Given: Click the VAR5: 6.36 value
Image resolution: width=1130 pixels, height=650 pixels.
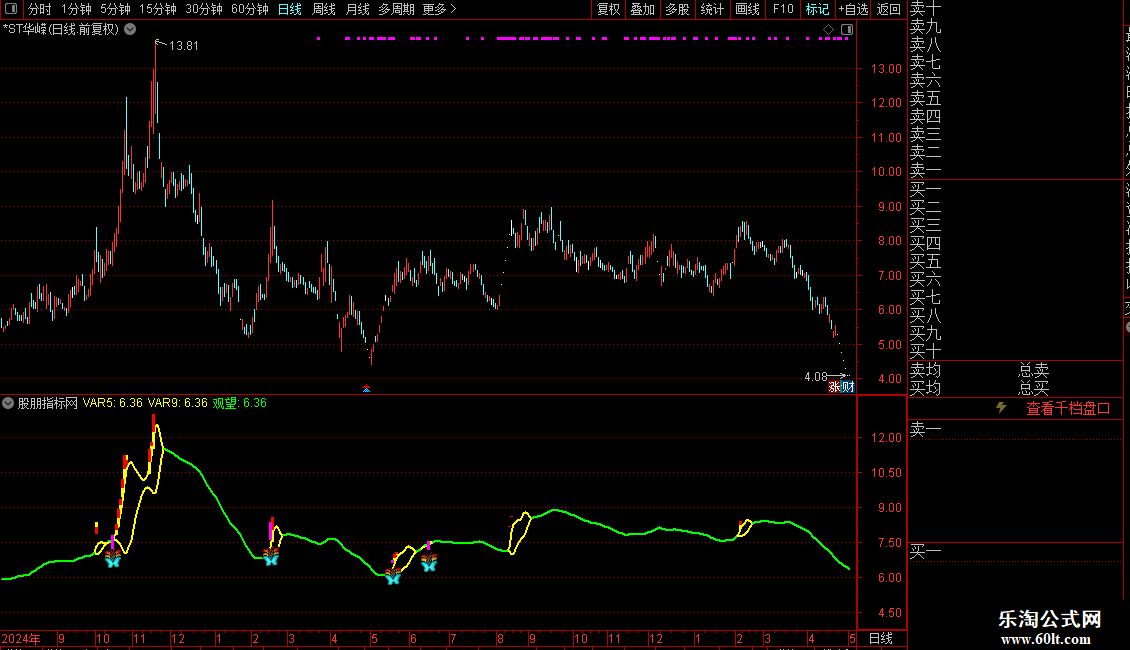Looking at the screenshot, I should click(112, 403).
